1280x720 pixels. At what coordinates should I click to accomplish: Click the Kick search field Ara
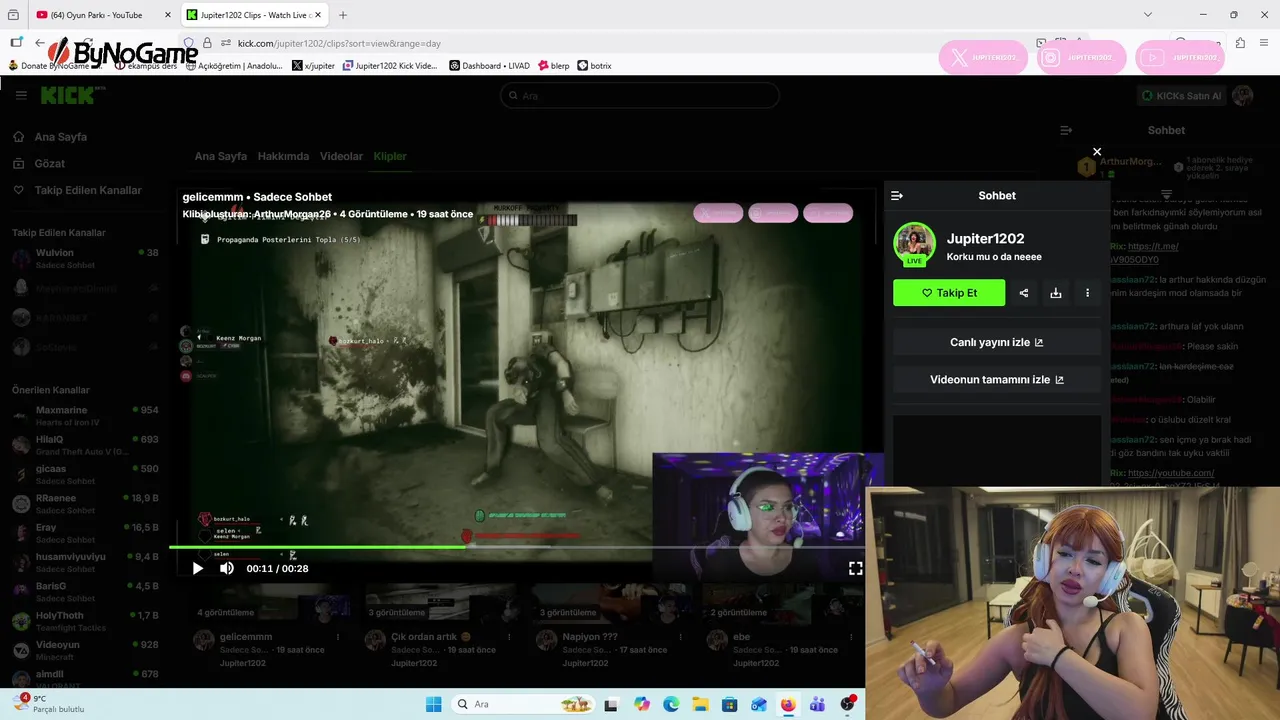coord(640,95)
